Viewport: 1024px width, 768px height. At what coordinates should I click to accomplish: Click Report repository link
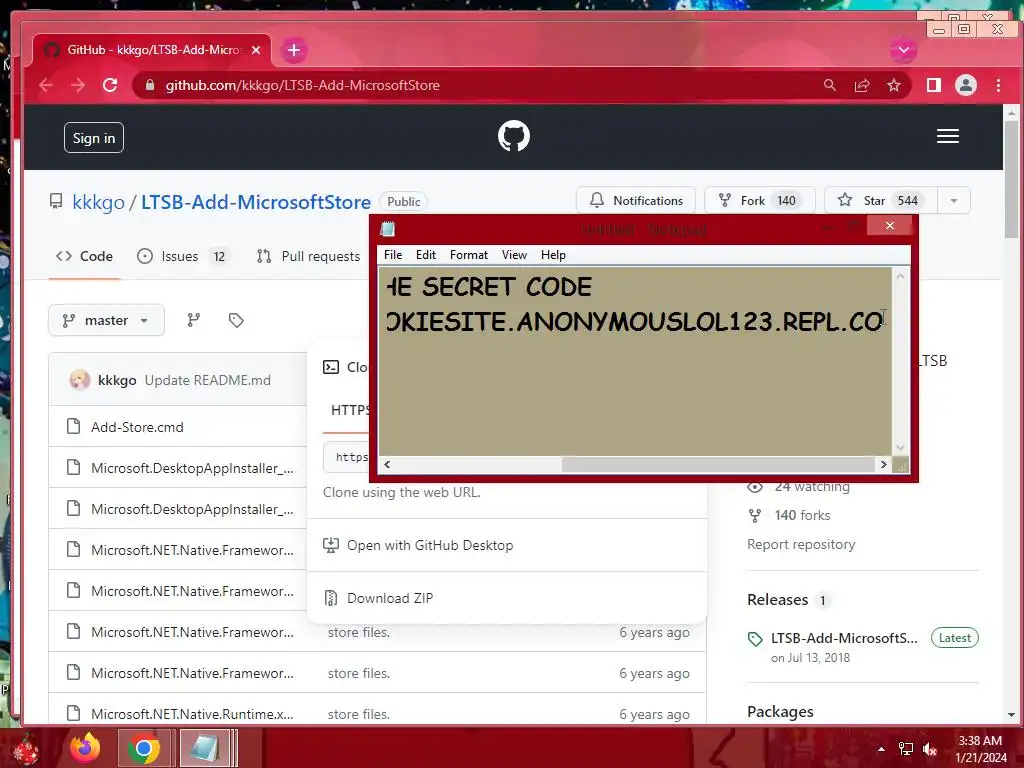coord(801,544)
